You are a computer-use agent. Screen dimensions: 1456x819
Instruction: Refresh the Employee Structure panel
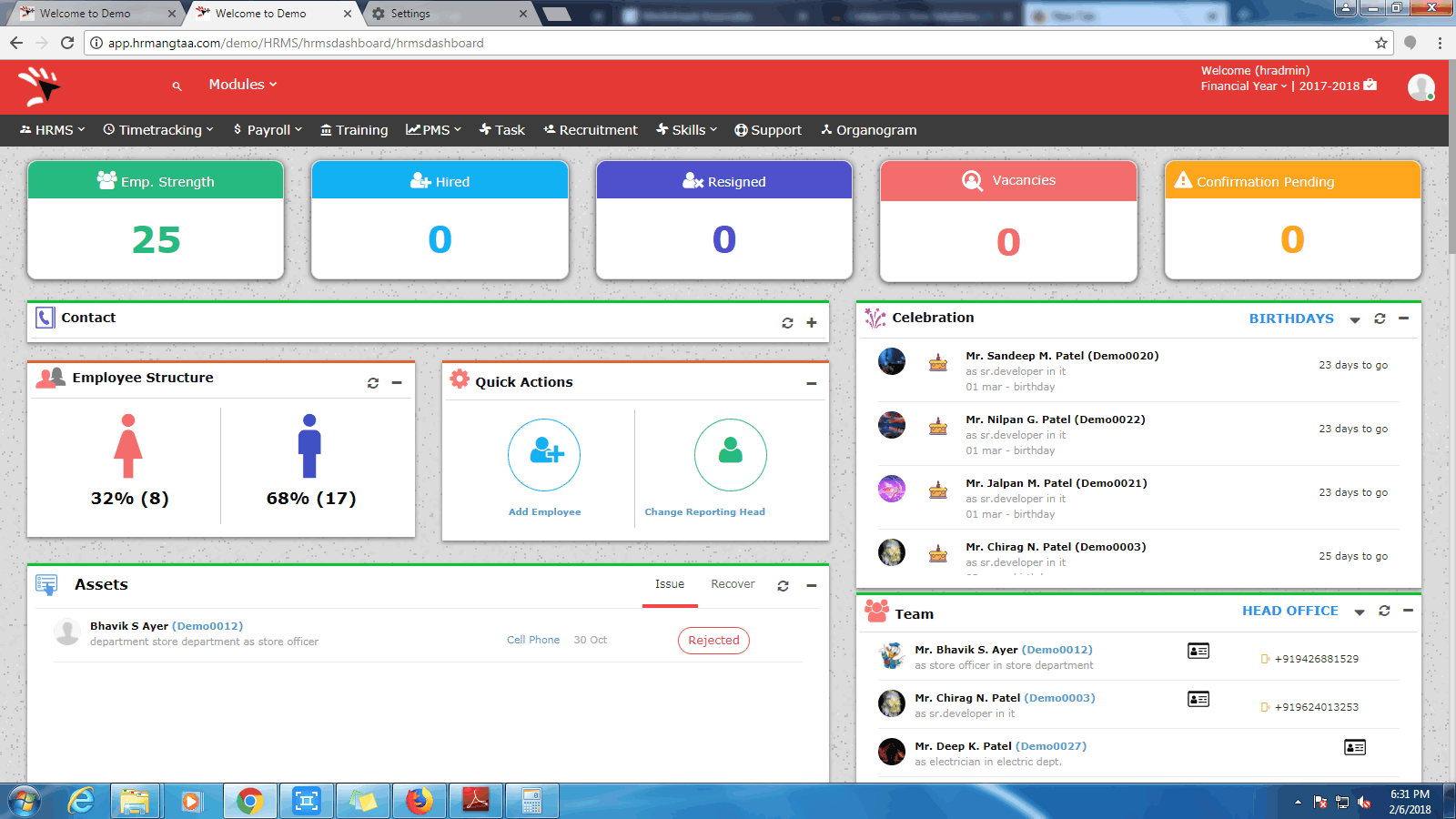(373, 383)
